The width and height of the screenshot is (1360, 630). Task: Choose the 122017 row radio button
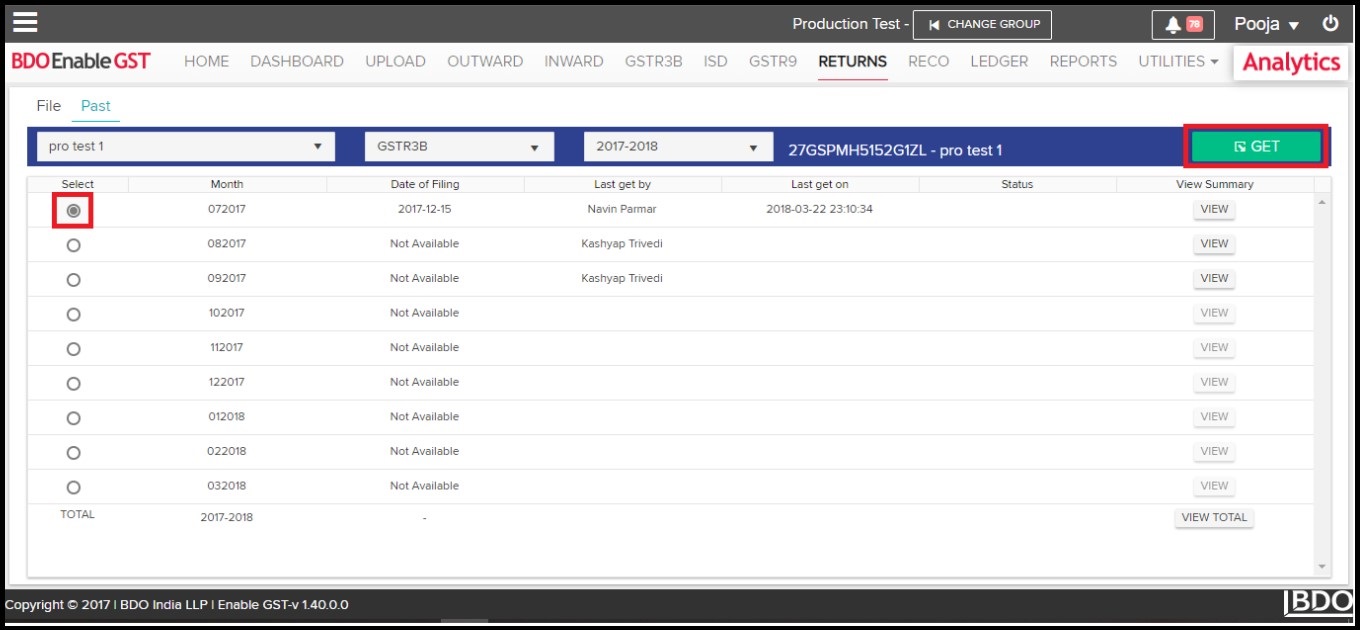click(73, 383)
